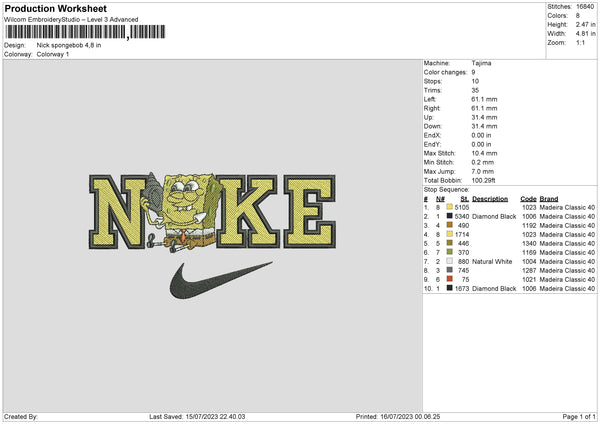Click the 'Wilcom EmbroideryStudio – Level 3 Advanced' subtitle
Image resolution: width=600 pixels, height=424 pixels.
[71, 20]
